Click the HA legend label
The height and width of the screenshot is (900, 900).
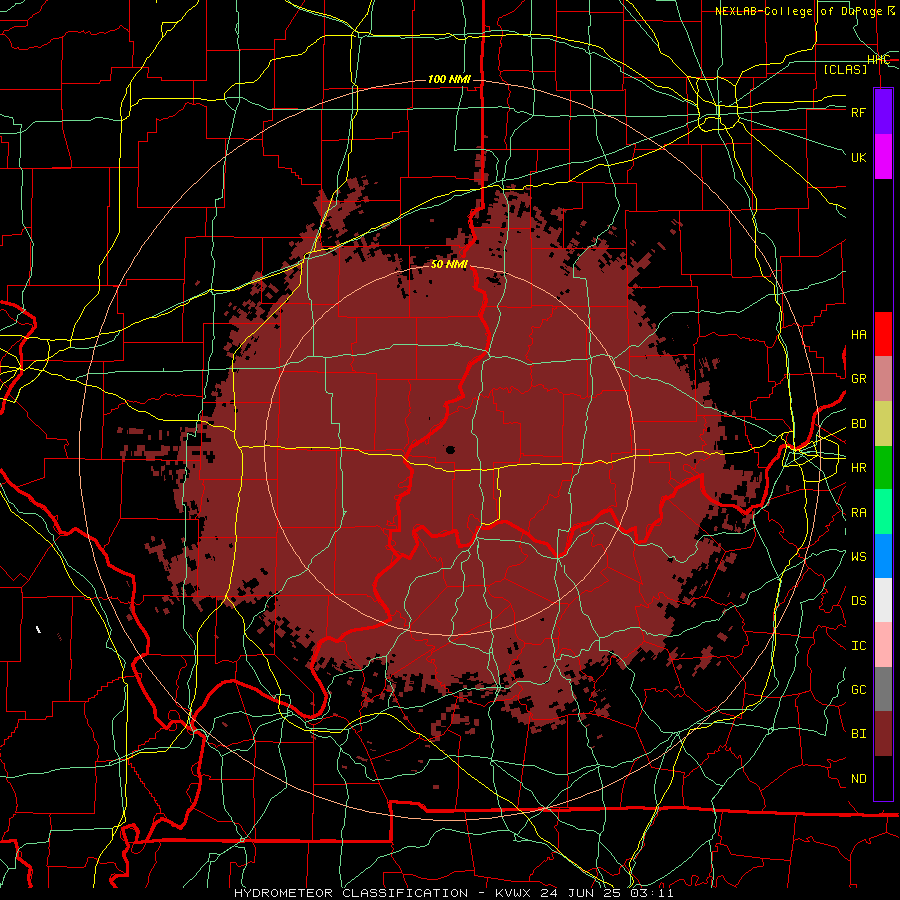pyautogui.click(x=858, y=334)
